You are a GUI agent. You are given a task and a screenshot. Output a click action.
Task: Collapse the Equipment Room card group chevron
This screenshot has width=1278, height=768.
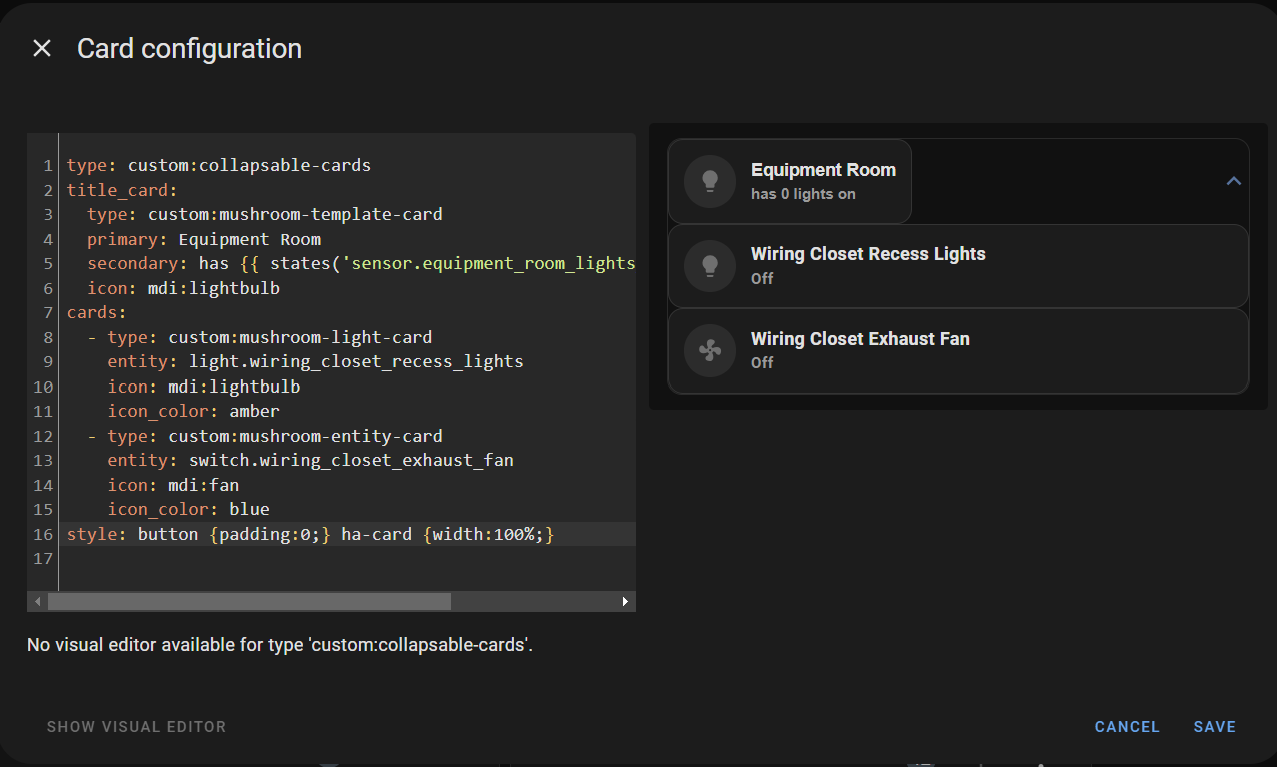1233,181
